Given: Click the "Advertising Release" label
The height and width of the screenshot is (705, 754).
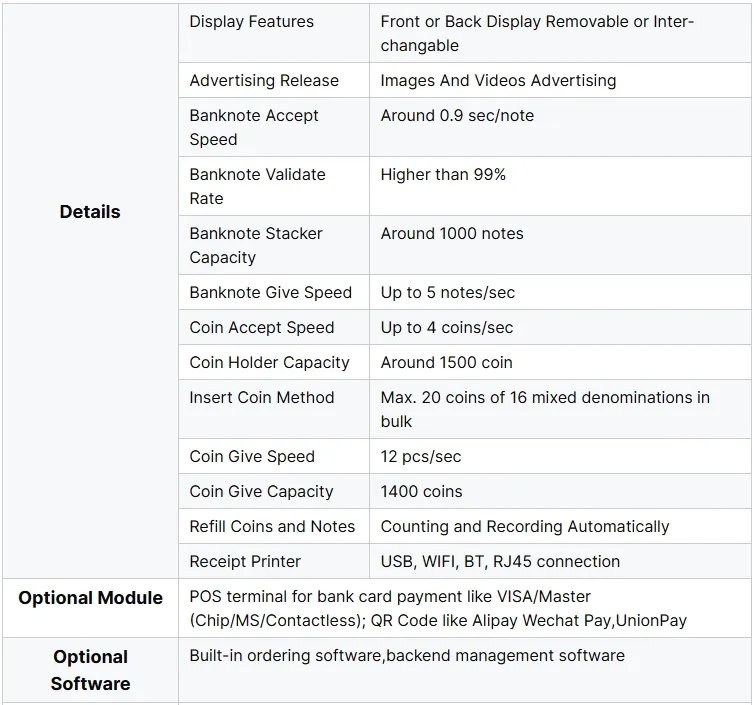Looking at the screenshot, I should 264,81.
